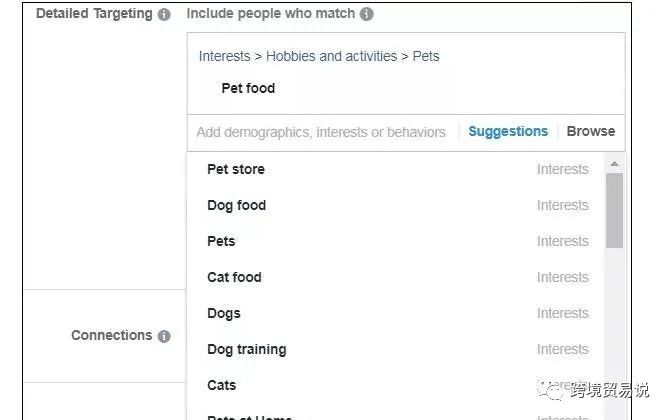Select Dog food interest suggestion

[x=236, y=205]
